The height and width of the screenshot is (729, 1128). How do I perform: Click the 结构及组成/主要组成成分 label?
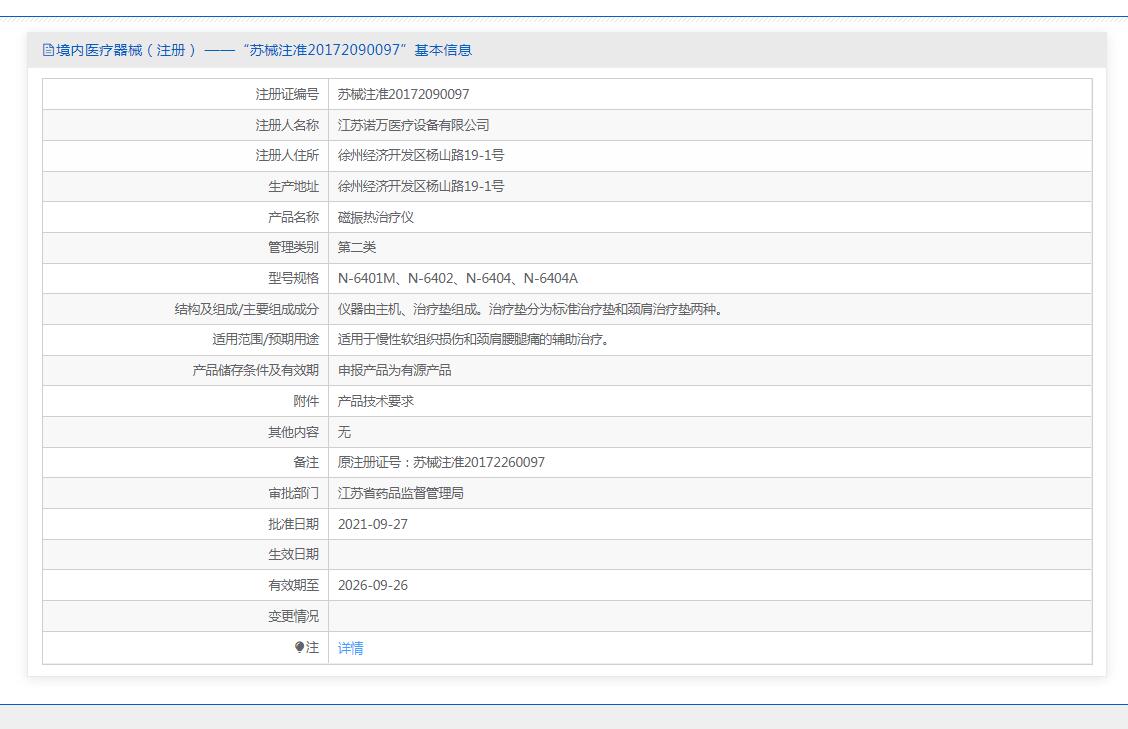(x=247, y=309)
